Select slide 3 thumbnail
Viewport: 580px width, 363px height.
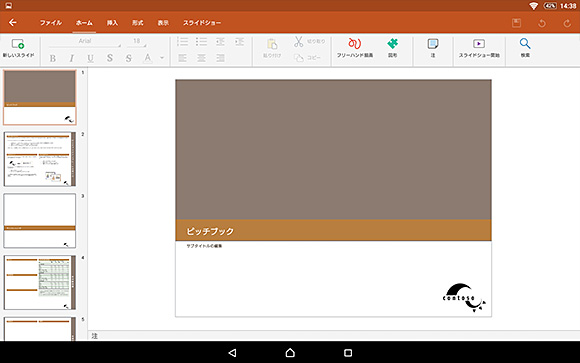(40, 221)
